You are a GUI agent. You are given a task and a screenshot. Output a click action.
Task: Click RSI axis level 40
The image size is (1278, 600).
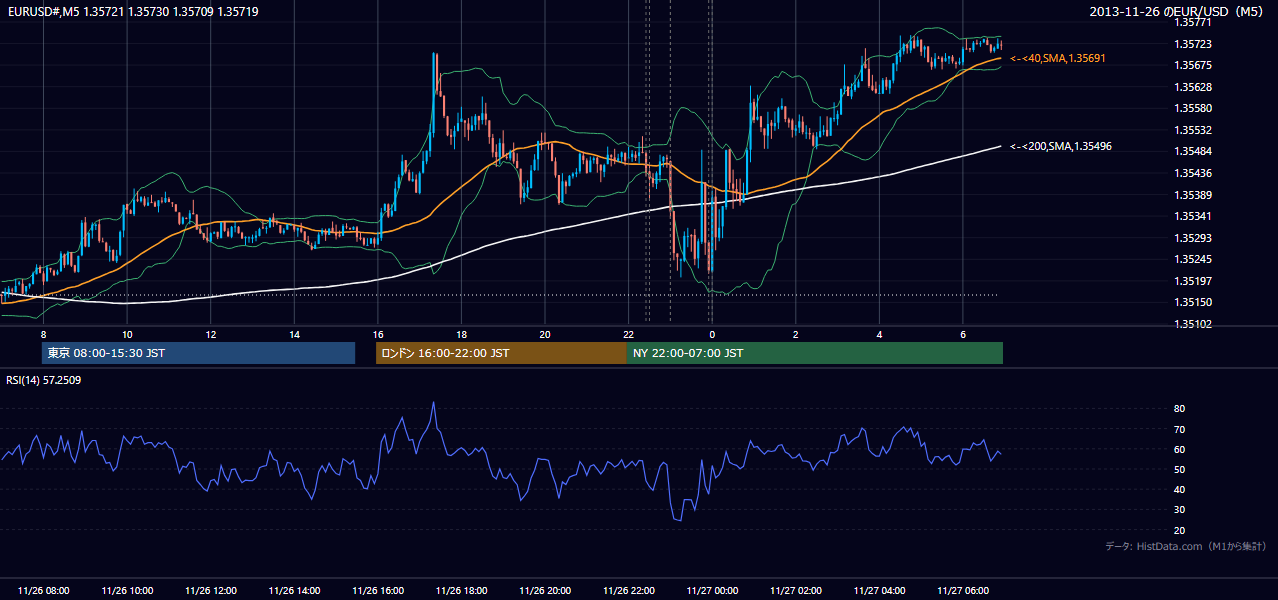click(1179, 490)
